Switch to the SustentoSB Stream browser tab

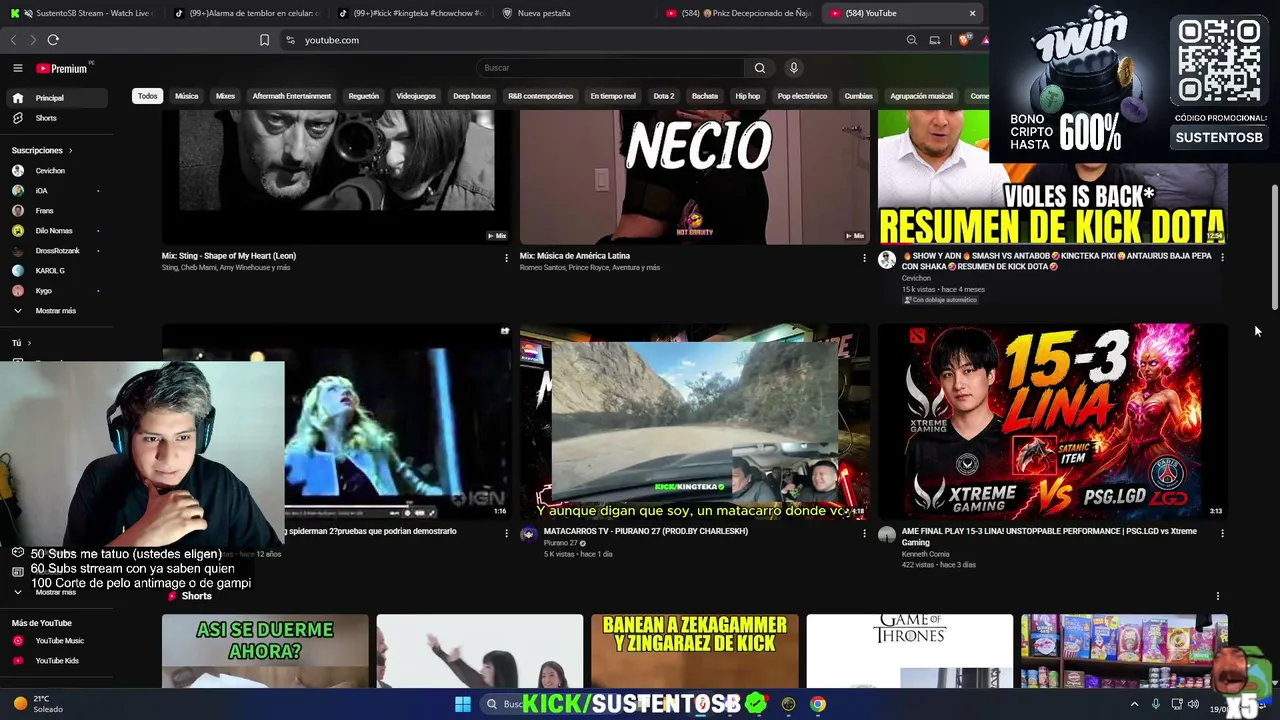pyautogui.click(x=82, y=13)
